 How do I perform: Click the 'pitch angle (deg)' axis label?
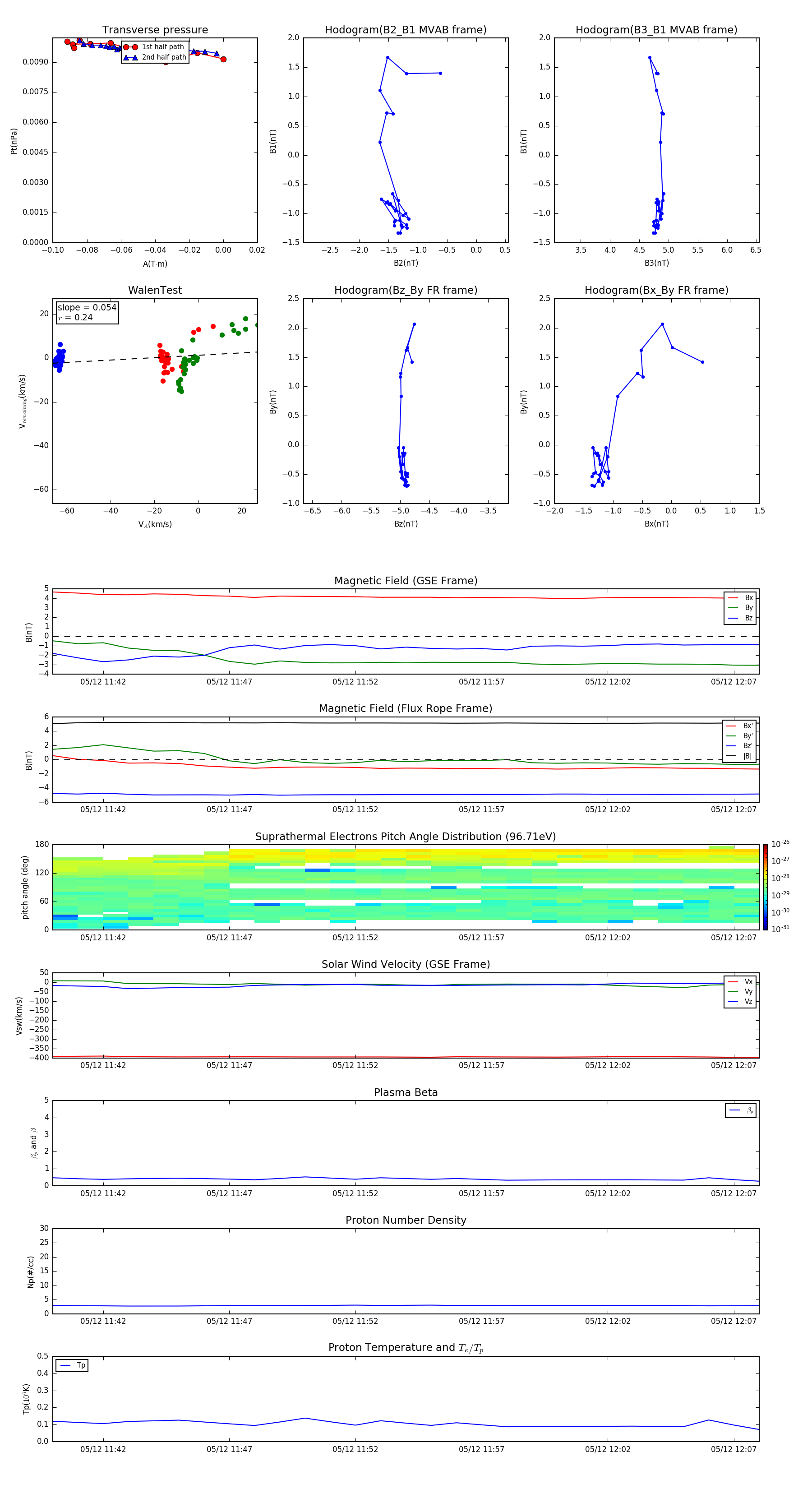[x=25, y=887]
